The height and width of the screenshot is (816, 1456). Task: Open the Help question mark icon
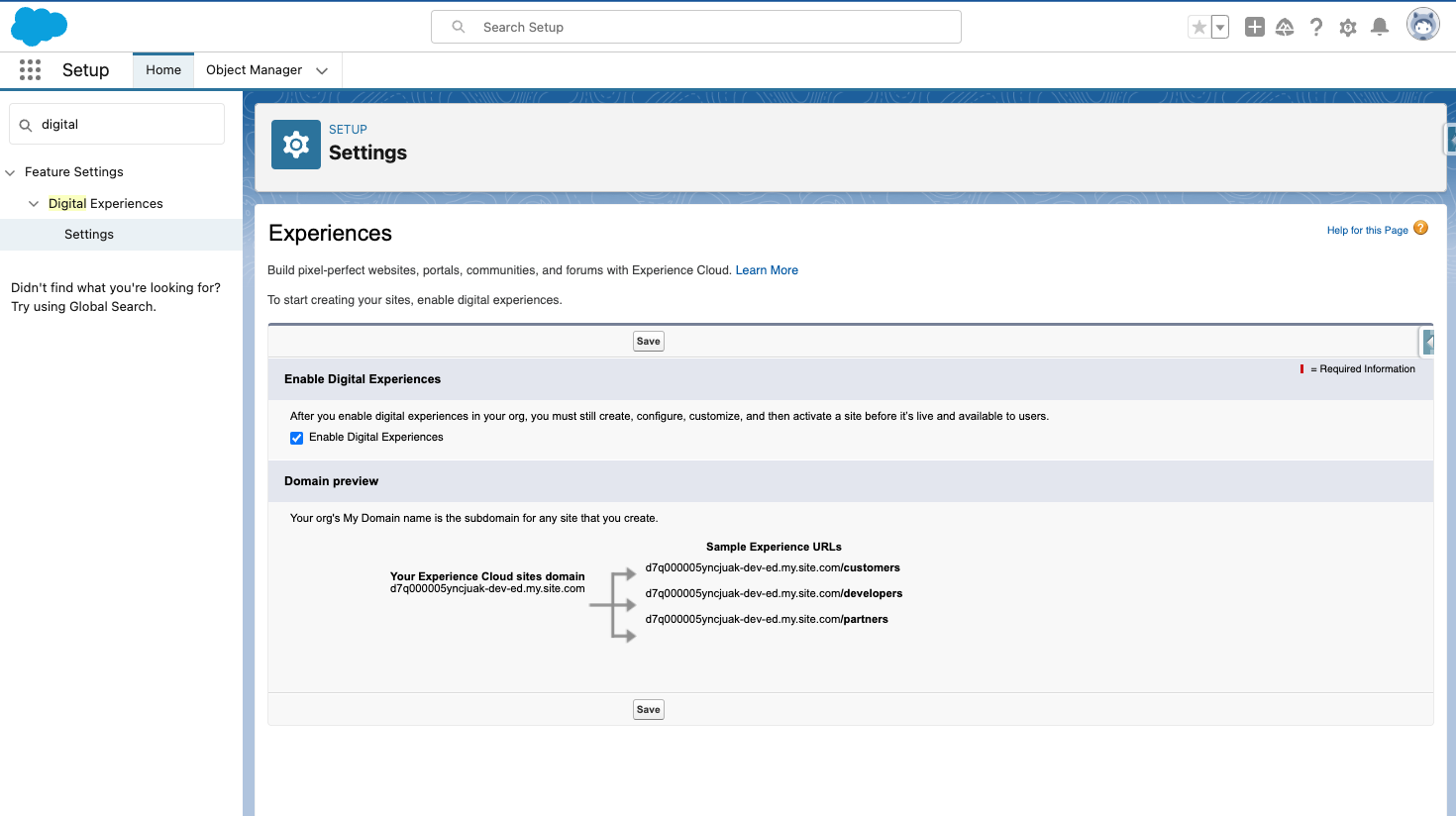coord(1315,28)
